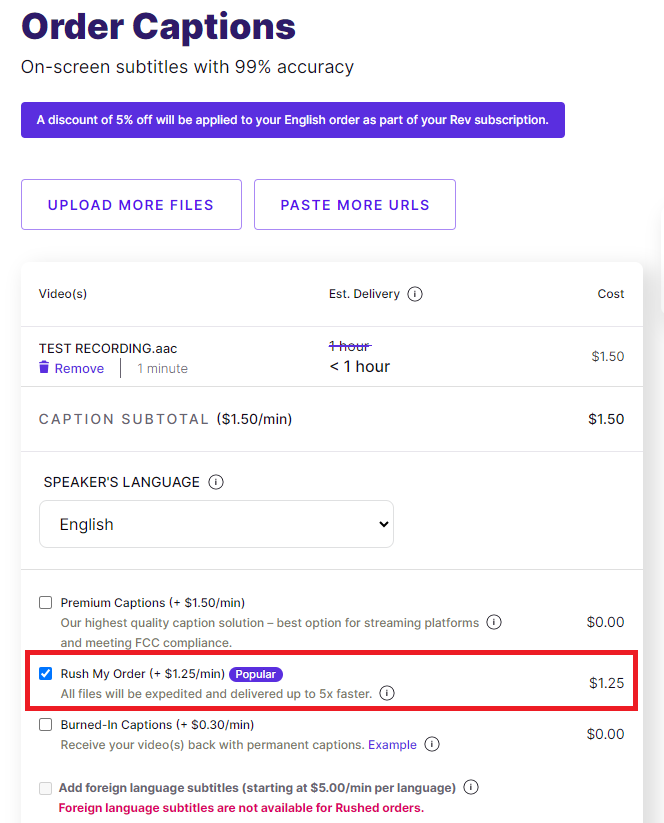Click the Est. Delivery info icon
This screenshot has width=664, height=823.
[415, 294]
